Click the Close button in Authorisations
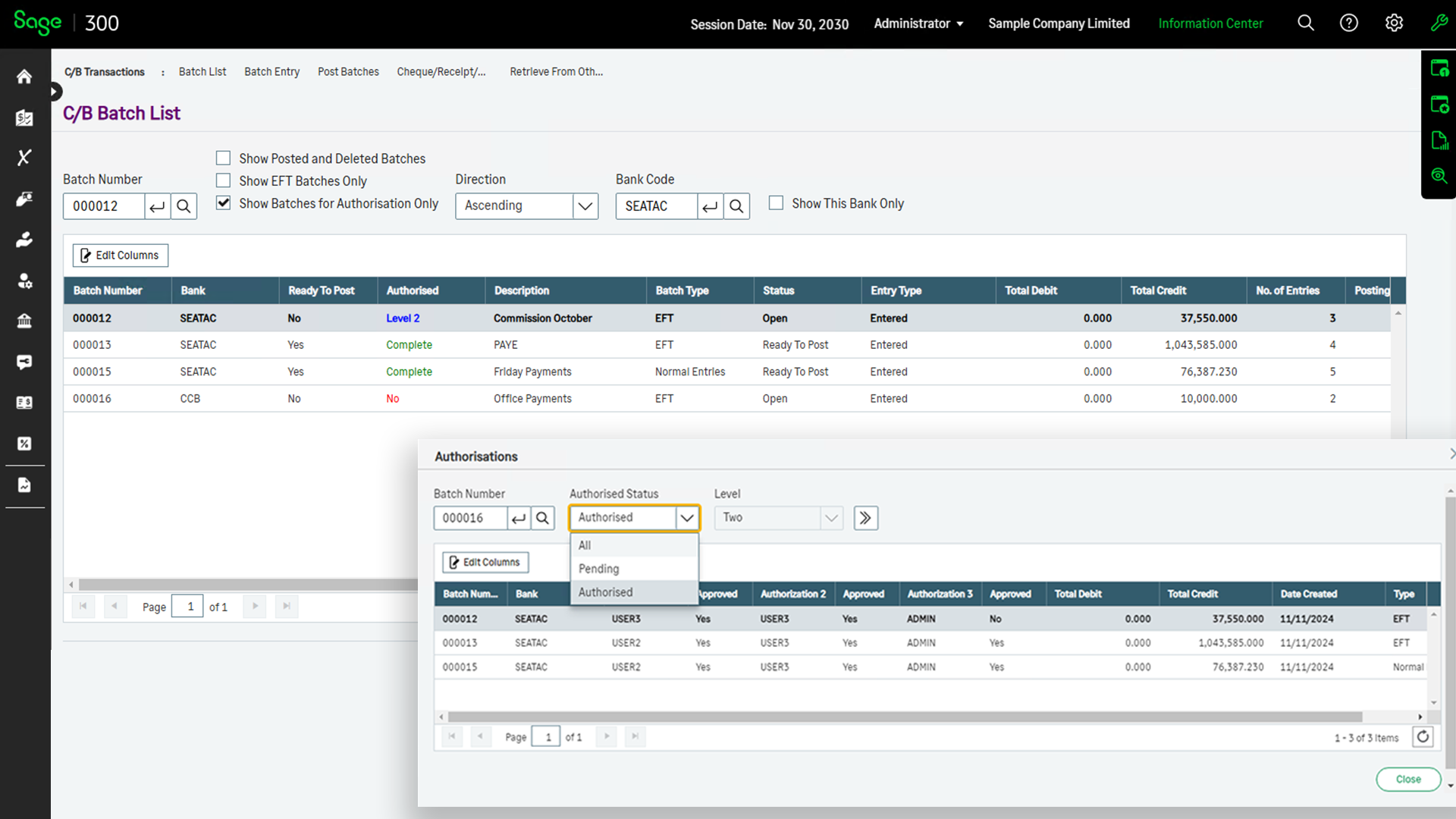The image size is (1456, 819). click(x=1407, y=779)
